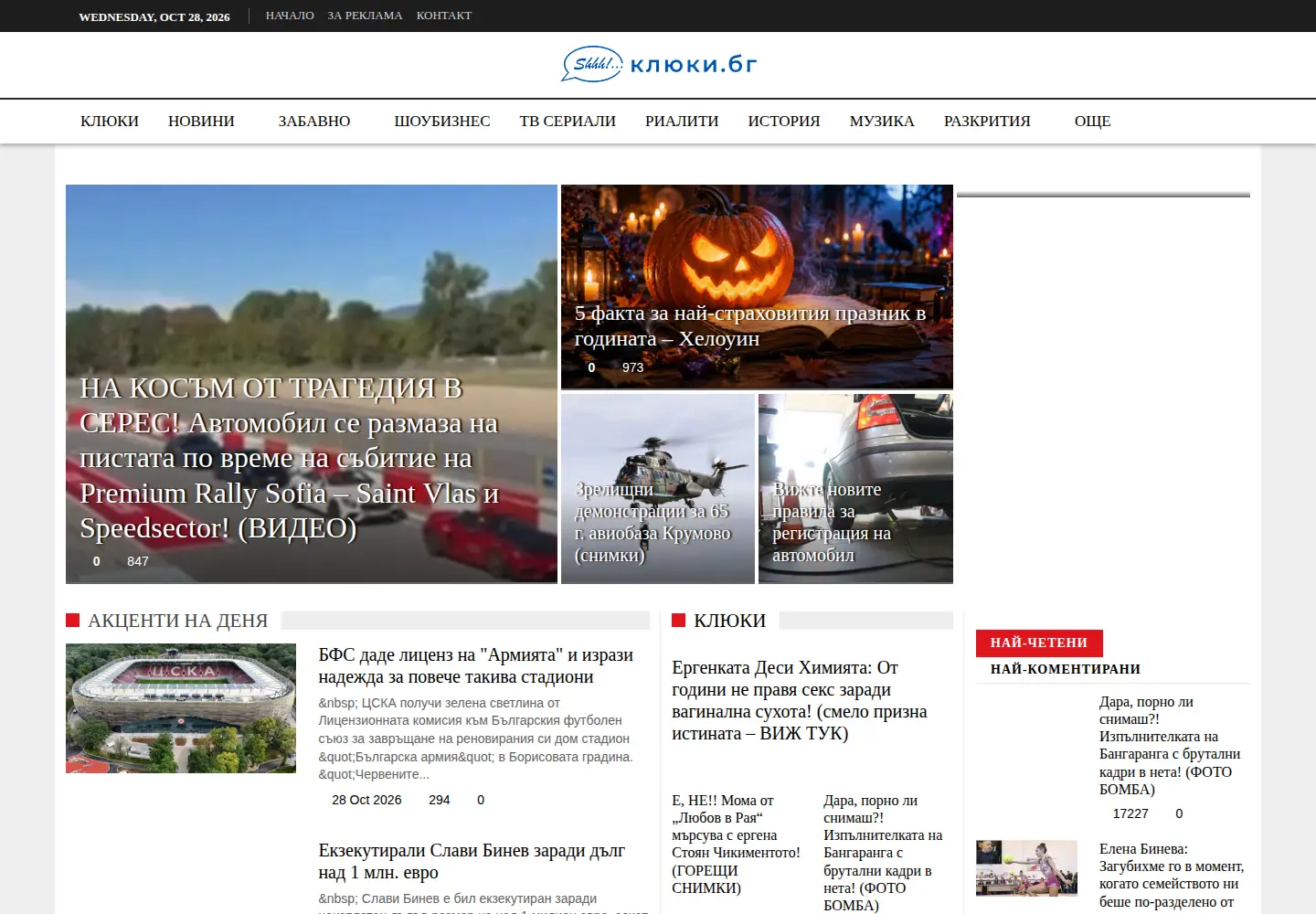Go to МУЗИКА category

[x=882, y=121]
